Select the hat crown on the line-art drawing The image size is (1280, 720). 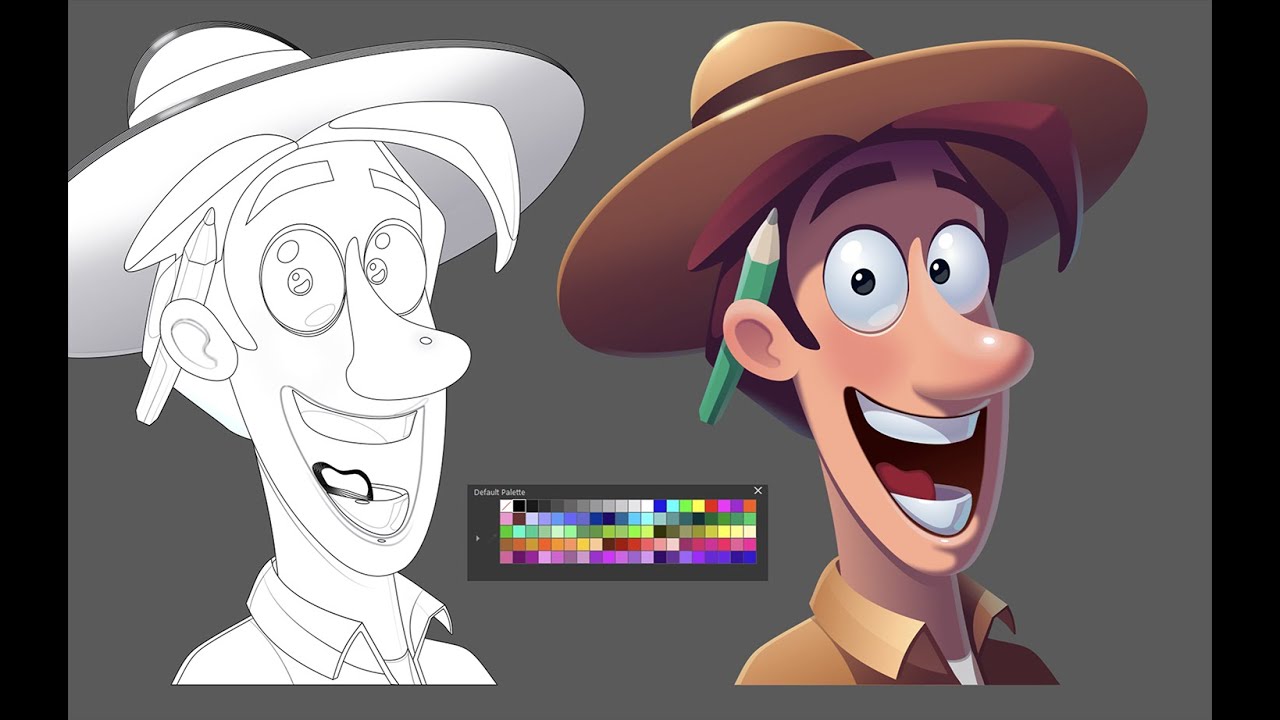pos(215,70)
